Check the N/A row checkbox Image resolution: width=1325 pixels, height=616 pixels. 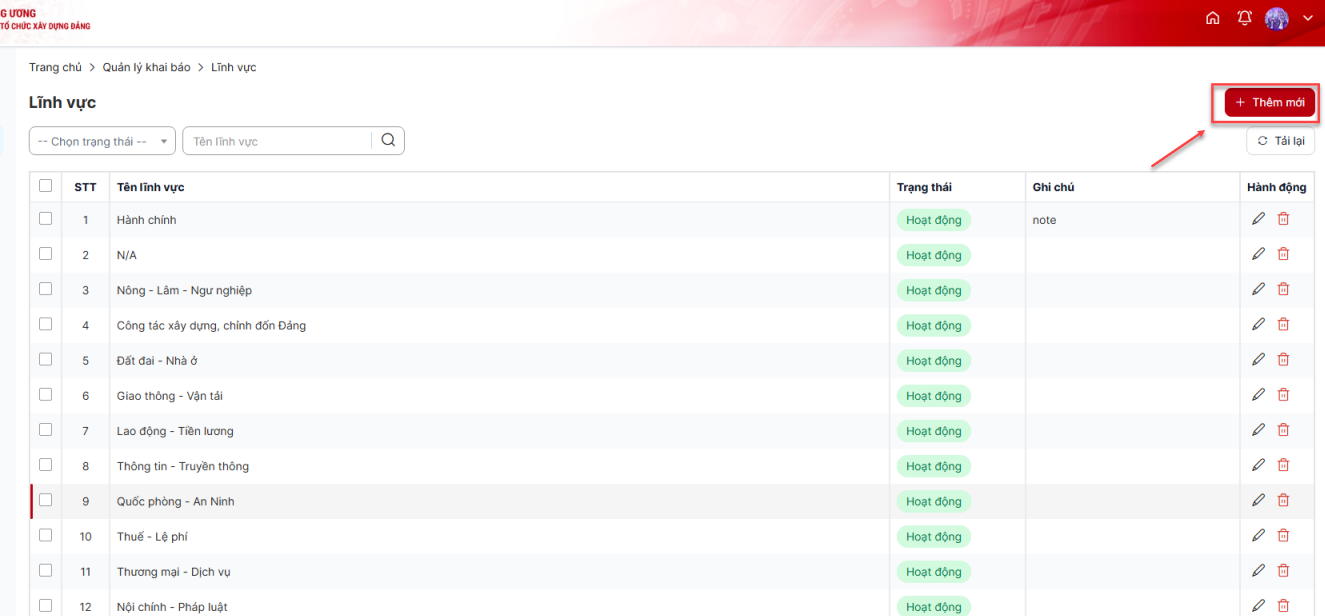tap(45, 253)
